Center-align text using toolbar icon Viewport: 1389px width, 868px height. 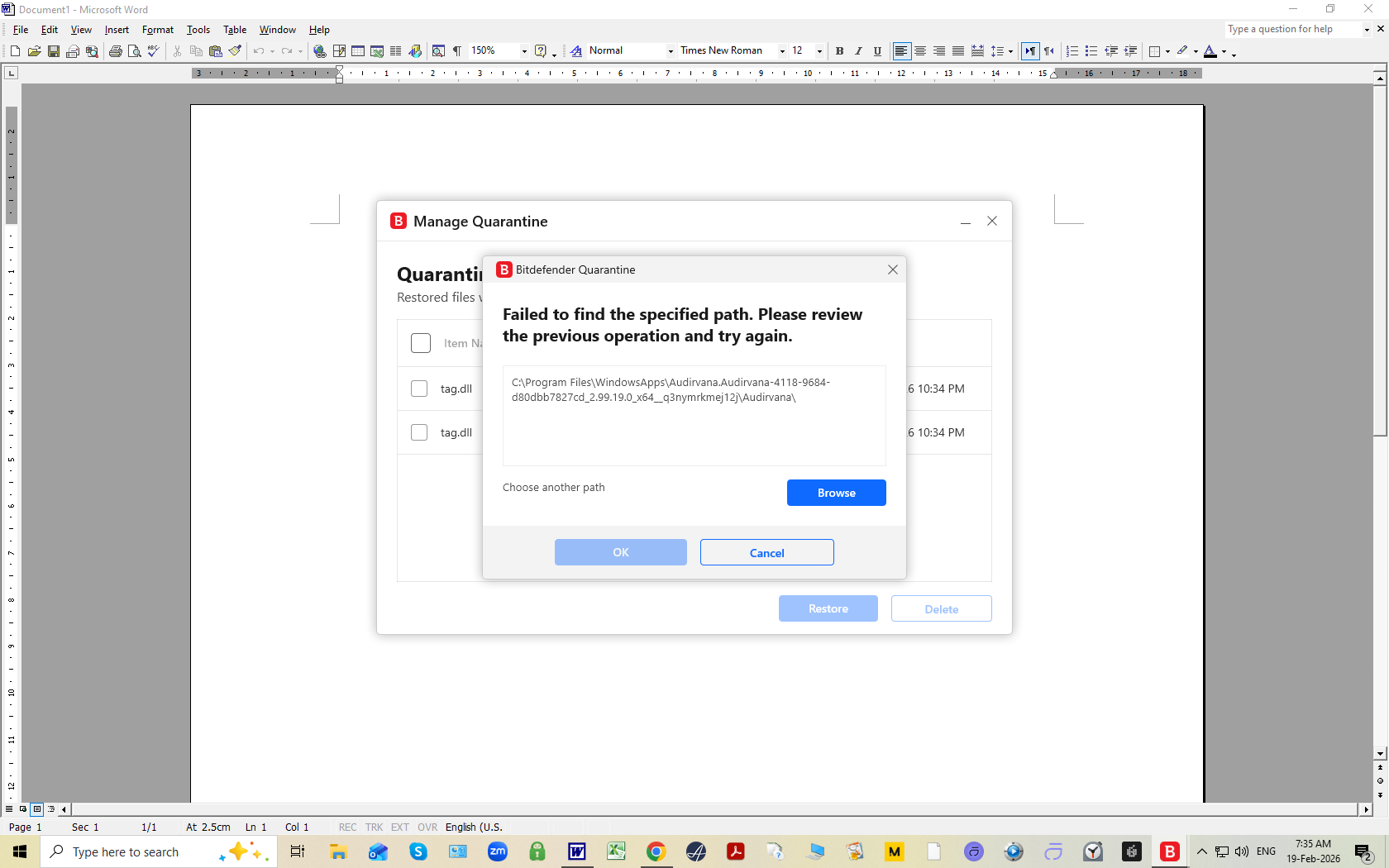(920, 51)
